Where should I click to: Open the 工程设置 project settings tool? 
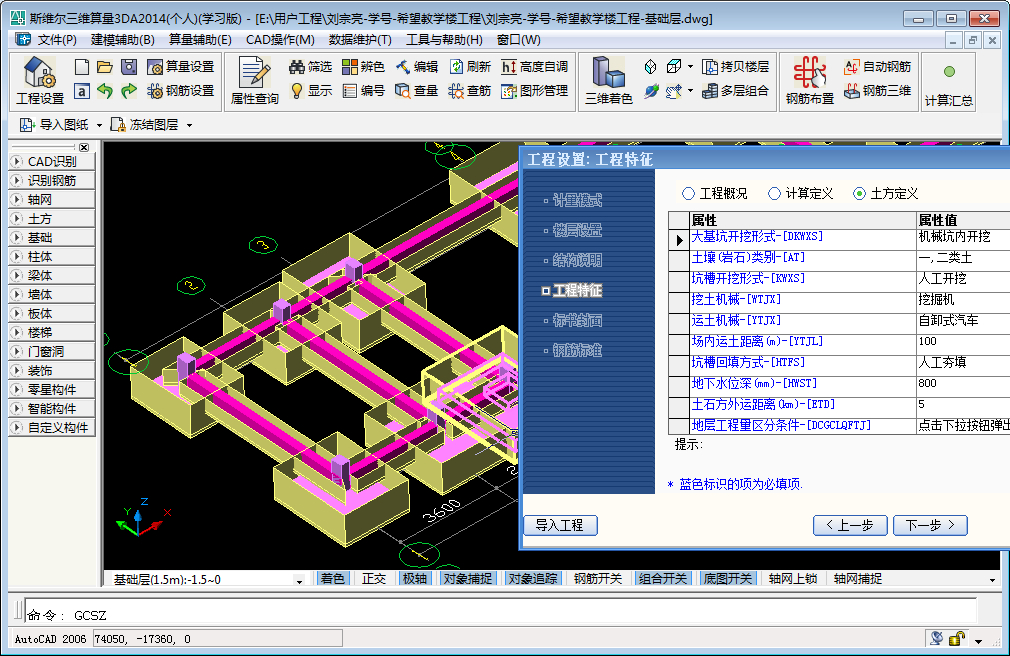click(x=39, y=78)
